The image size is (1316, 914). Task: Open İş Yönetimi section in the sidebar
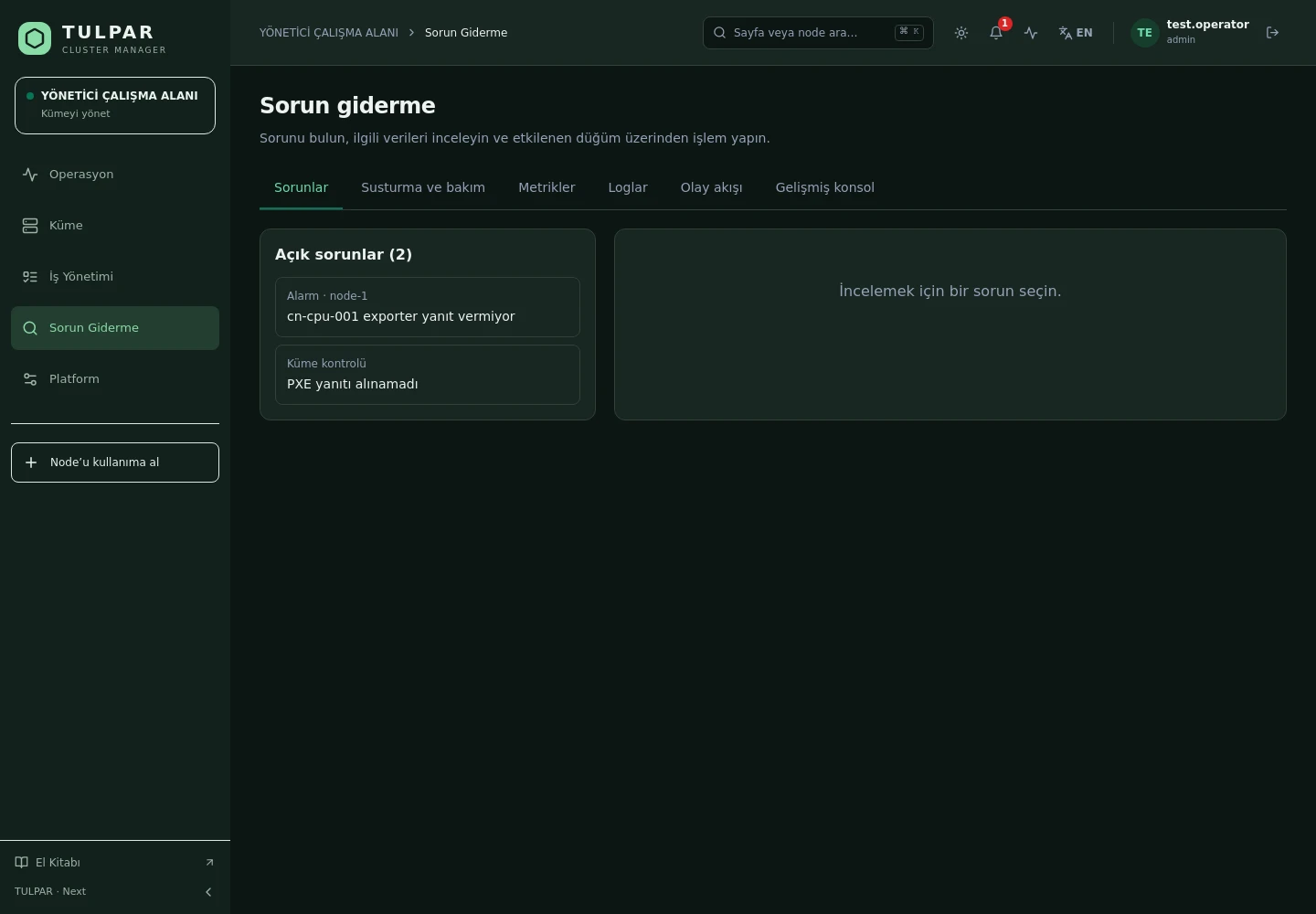[x=115, y=277]
